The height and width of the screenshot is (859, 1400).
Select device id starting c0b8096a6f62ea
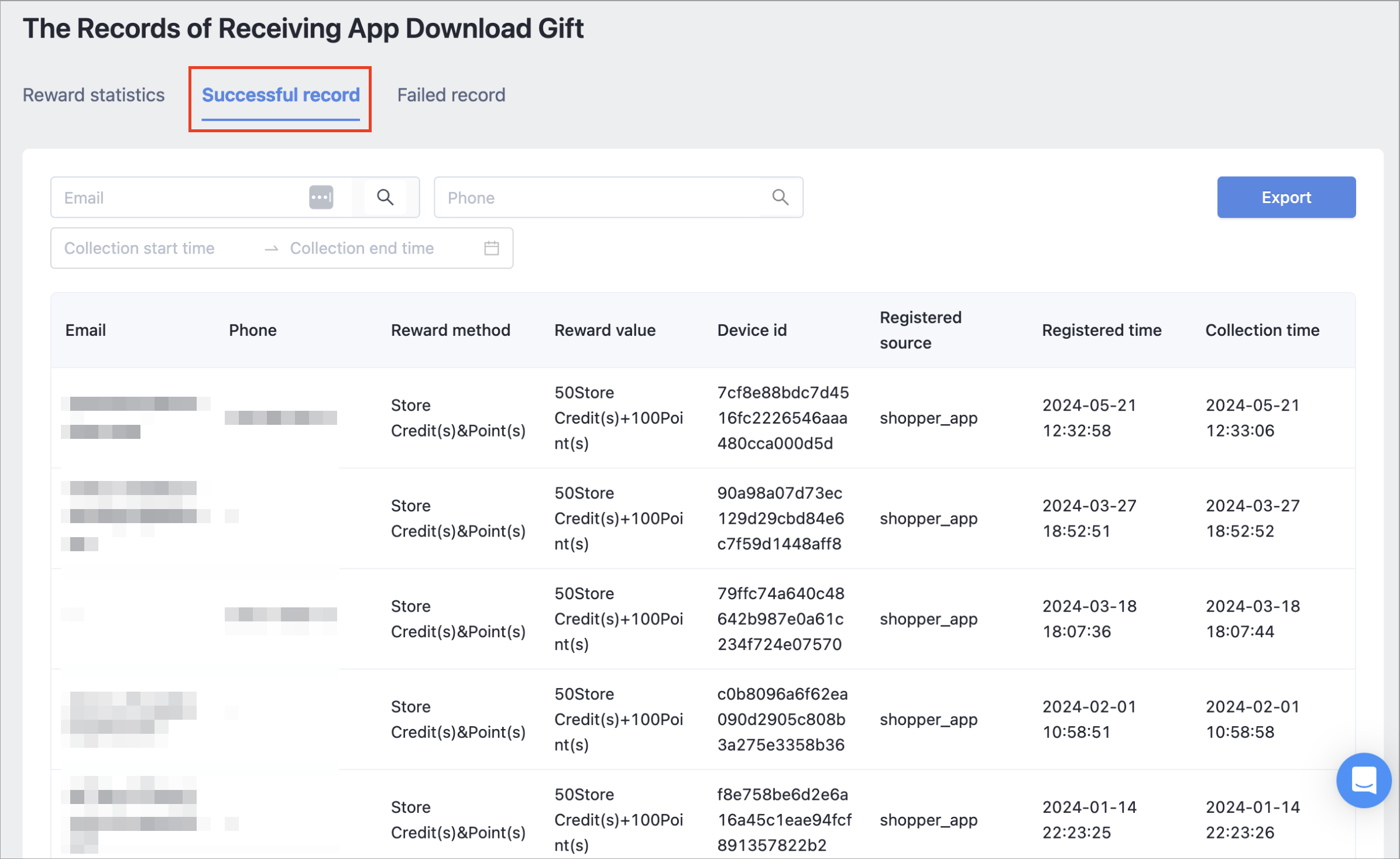(783, 719)
